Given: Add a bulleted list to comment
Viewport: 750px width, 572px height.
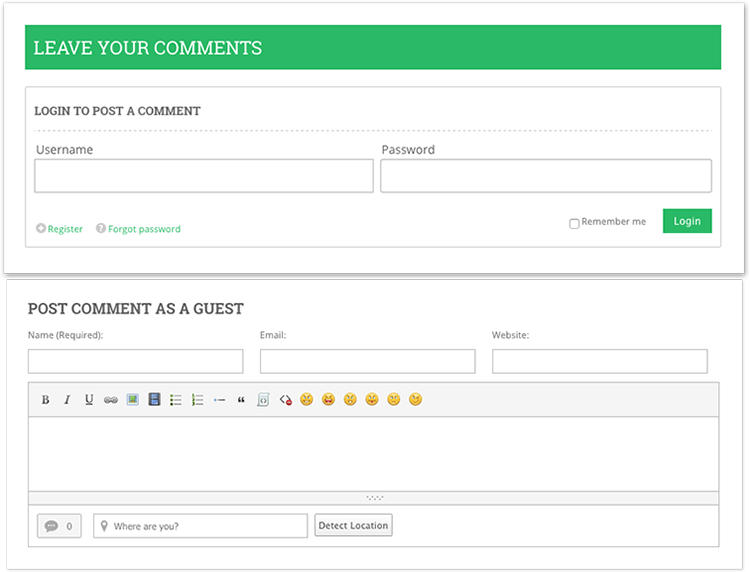Looking at the screenshot, I should 176,400.
